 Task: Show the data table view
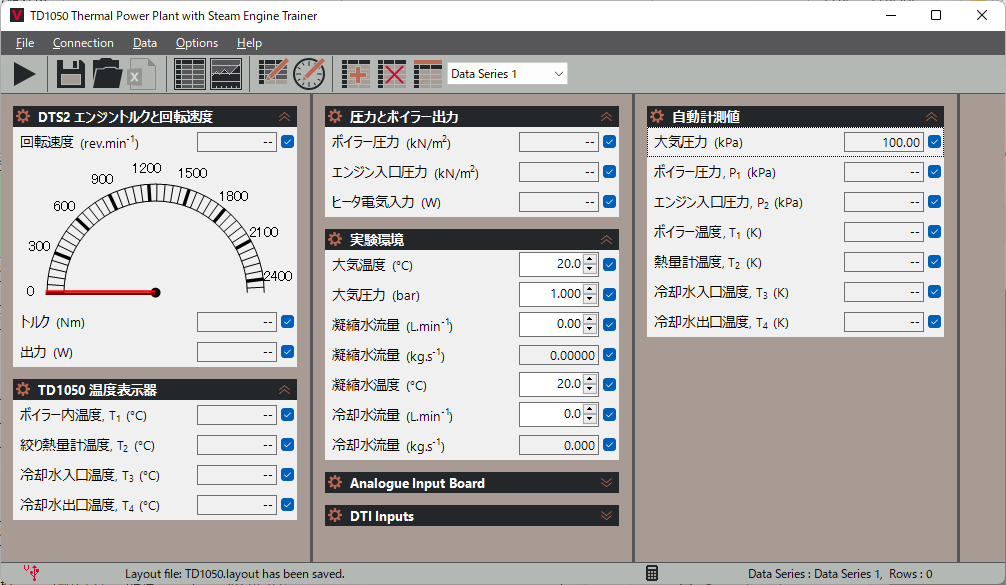190,74
